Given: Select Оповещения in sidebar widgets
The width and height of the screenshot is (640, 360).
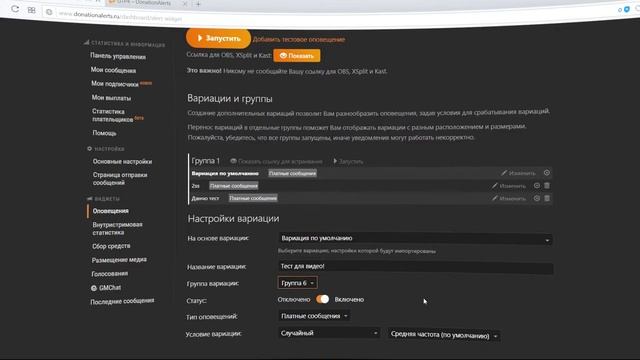Looking at the screenshot, I should tap(111, 211).
